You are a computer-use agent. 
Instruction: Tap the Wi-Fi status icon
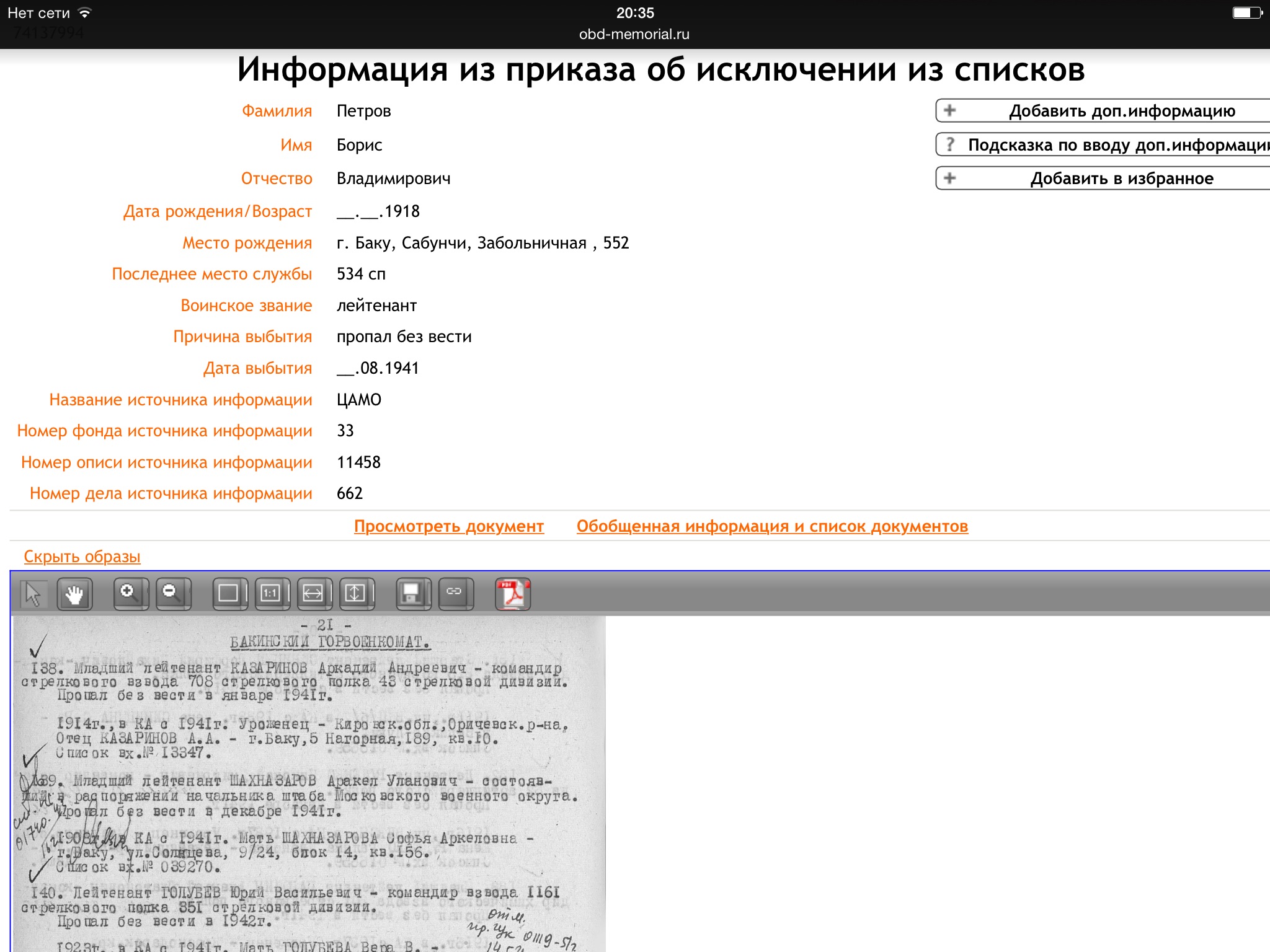tap(85, 12)
